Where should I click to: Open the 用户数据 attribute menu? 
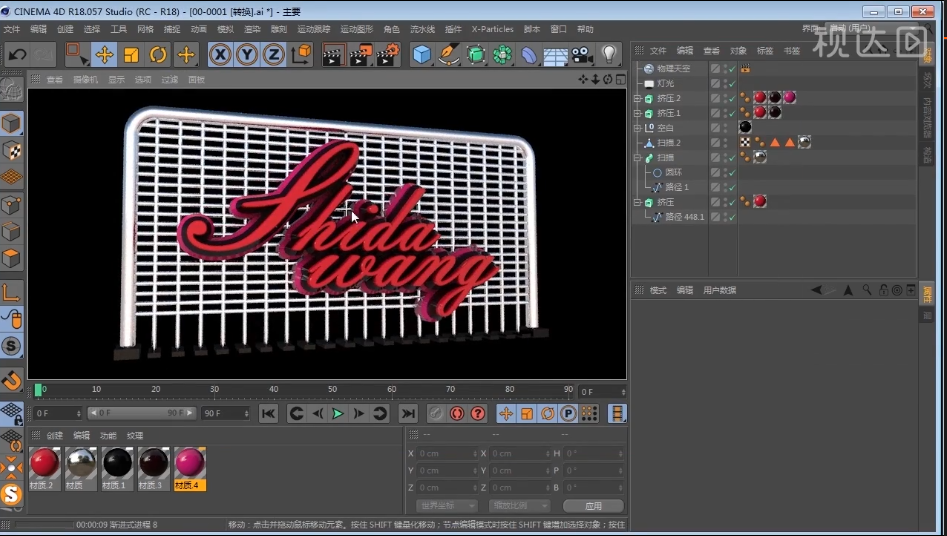click(x=719, y=291)
